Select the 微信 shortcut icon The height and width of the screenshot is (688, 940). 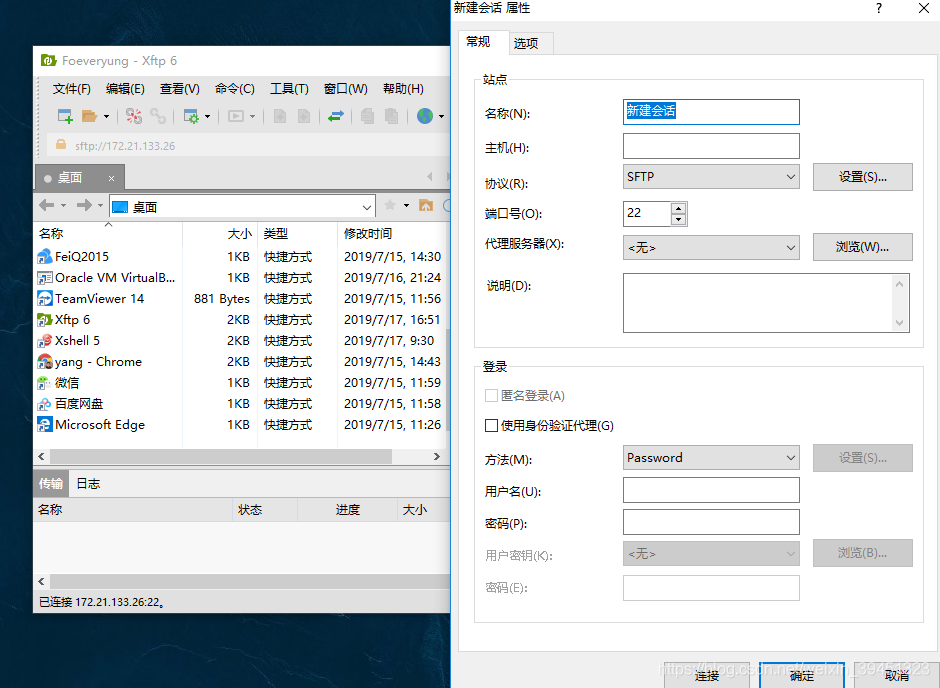pyautogui.click(x=45, y=382)
